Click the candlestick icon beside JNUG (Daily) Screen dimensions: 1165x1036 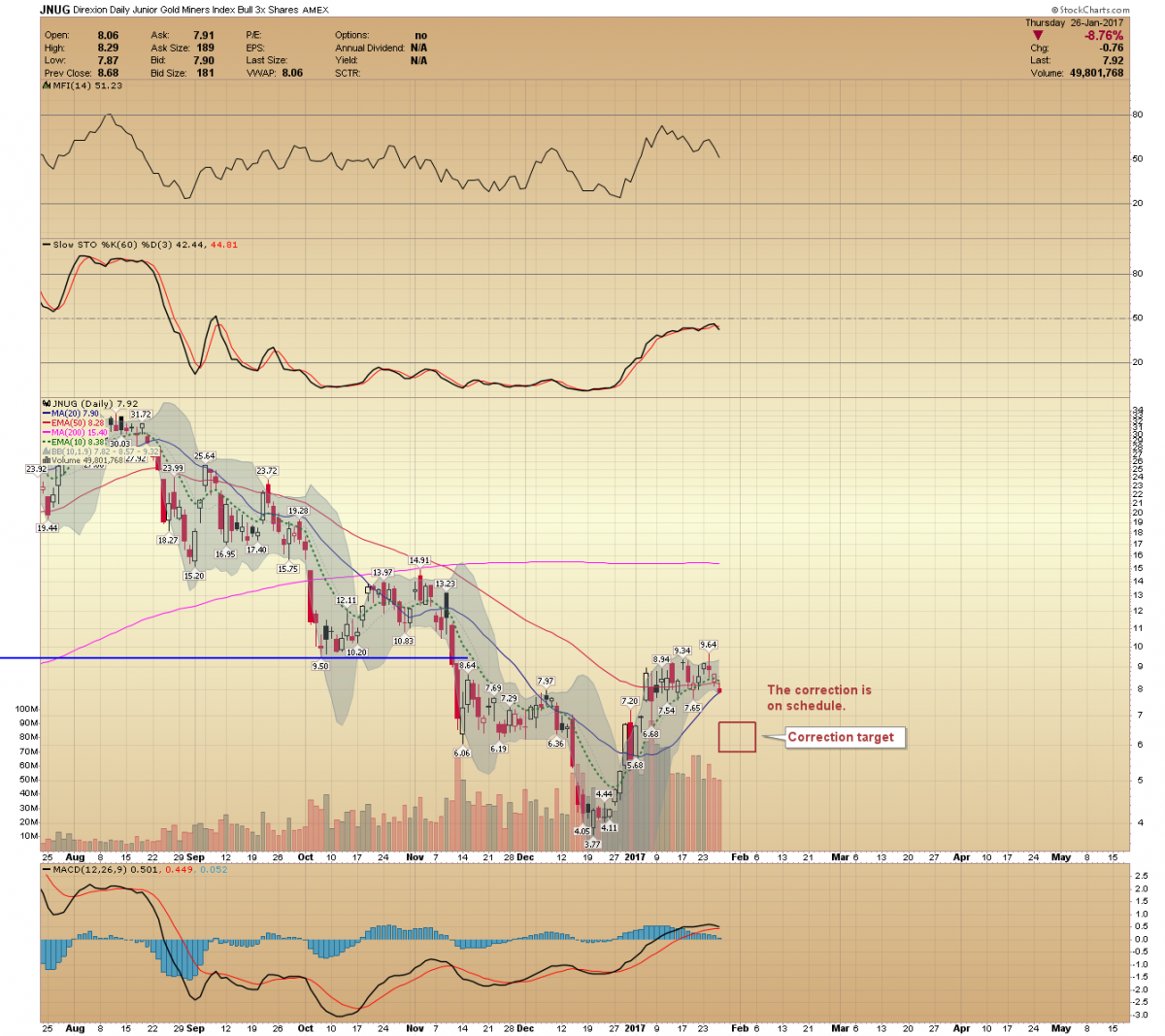click(x=45, y=404)
